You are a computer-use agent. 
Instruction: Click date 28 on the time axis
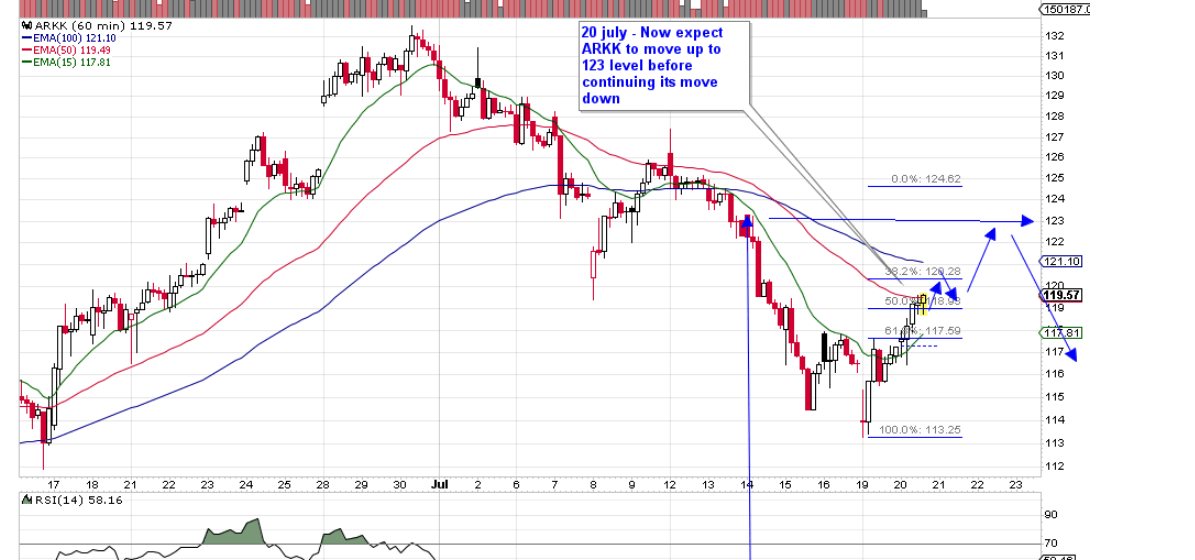click(x=322, y=485)
